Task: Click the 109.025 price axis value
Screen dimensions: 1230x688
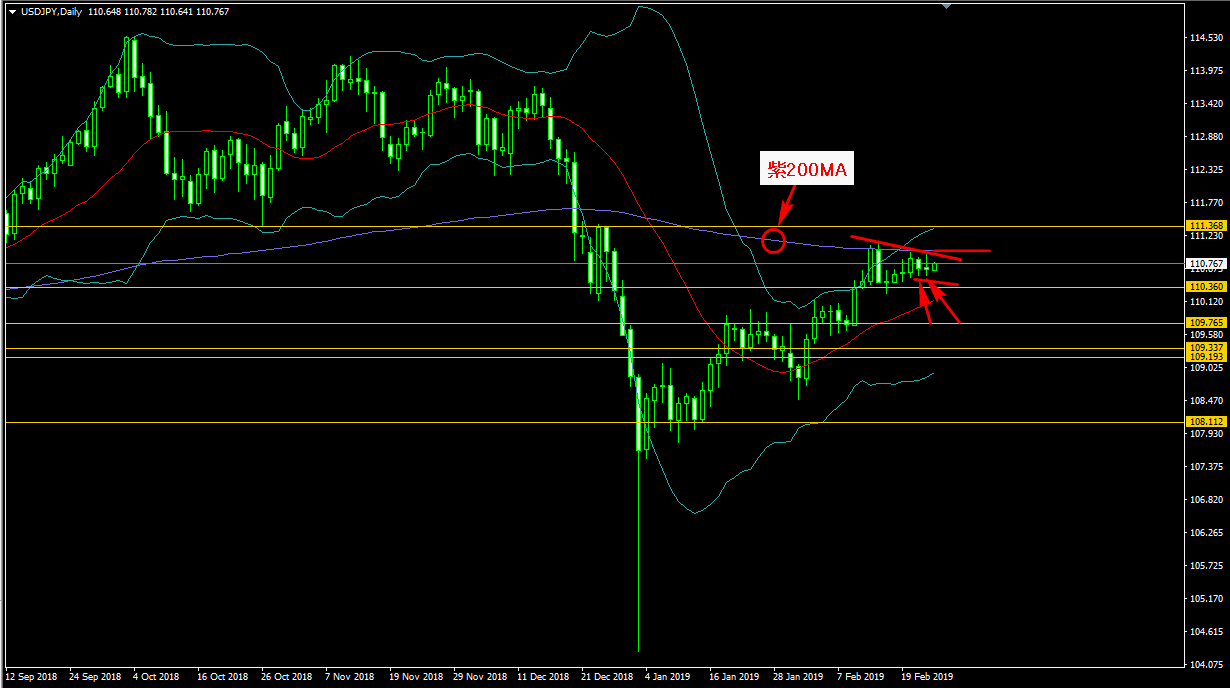Action: pyautogui.click(x=1206, y=368)
